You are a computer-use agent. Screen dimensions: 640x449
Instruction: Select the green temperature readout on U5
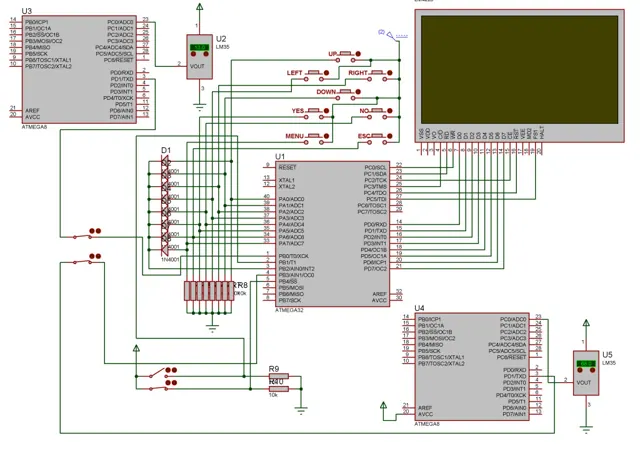click(x=586, y=364)
